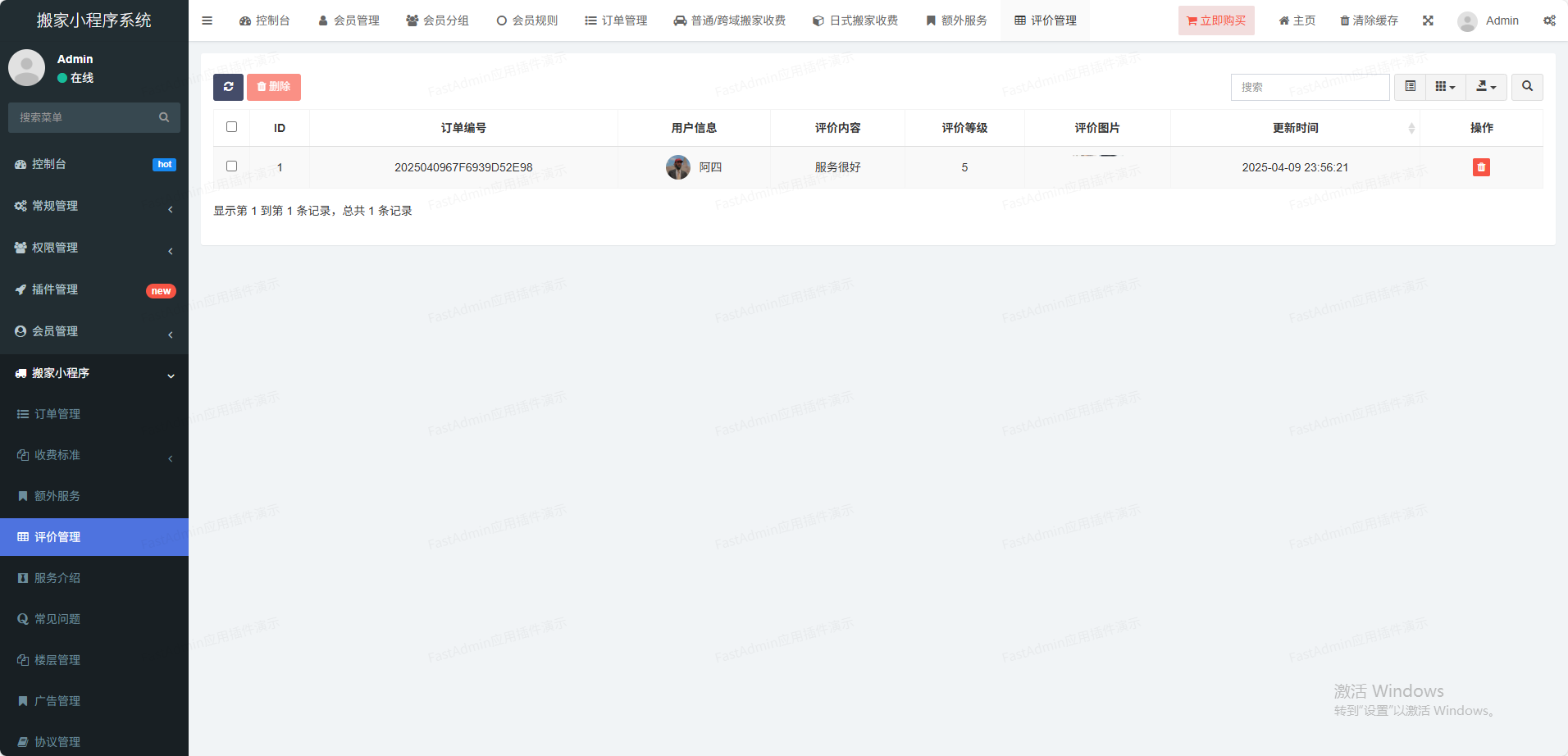Screen dimensions: 1568x756
Task: Expand the 收费标准 submenu
Action: coord(94,455)
